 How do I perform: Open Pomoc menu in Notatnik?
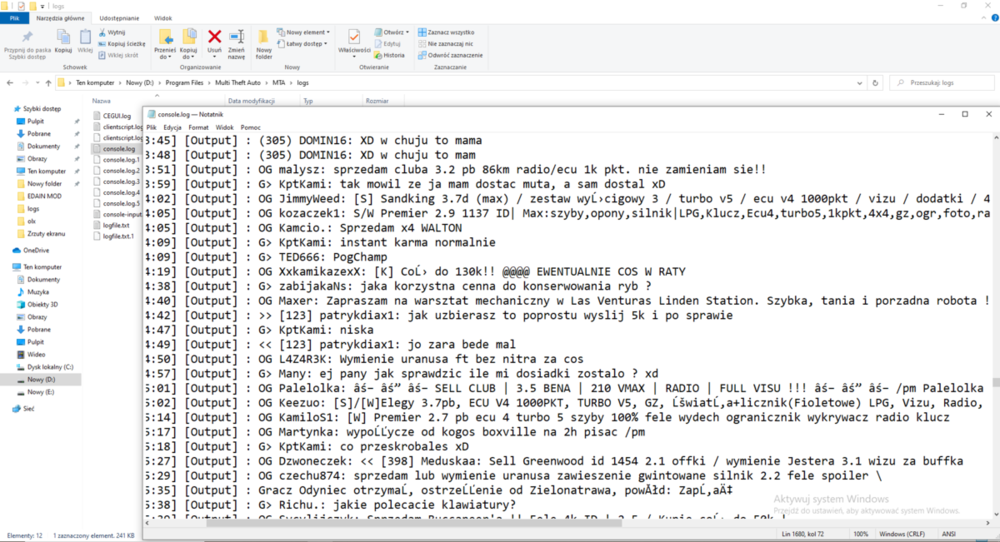click(x=250, y=128)
